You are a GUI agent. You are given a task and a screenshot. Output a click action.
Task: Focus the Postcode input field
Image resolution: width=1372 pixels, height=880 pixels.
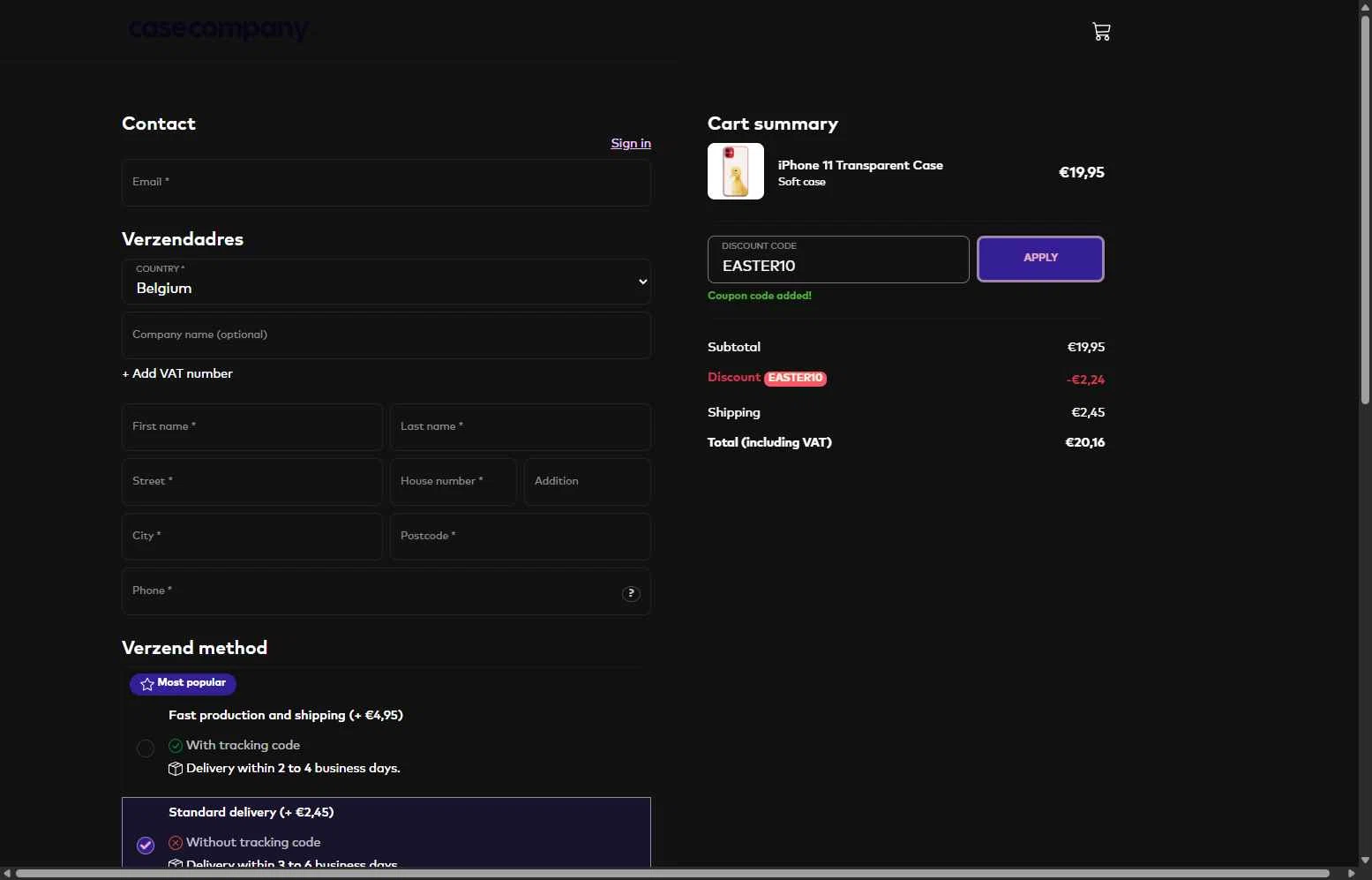521,537
